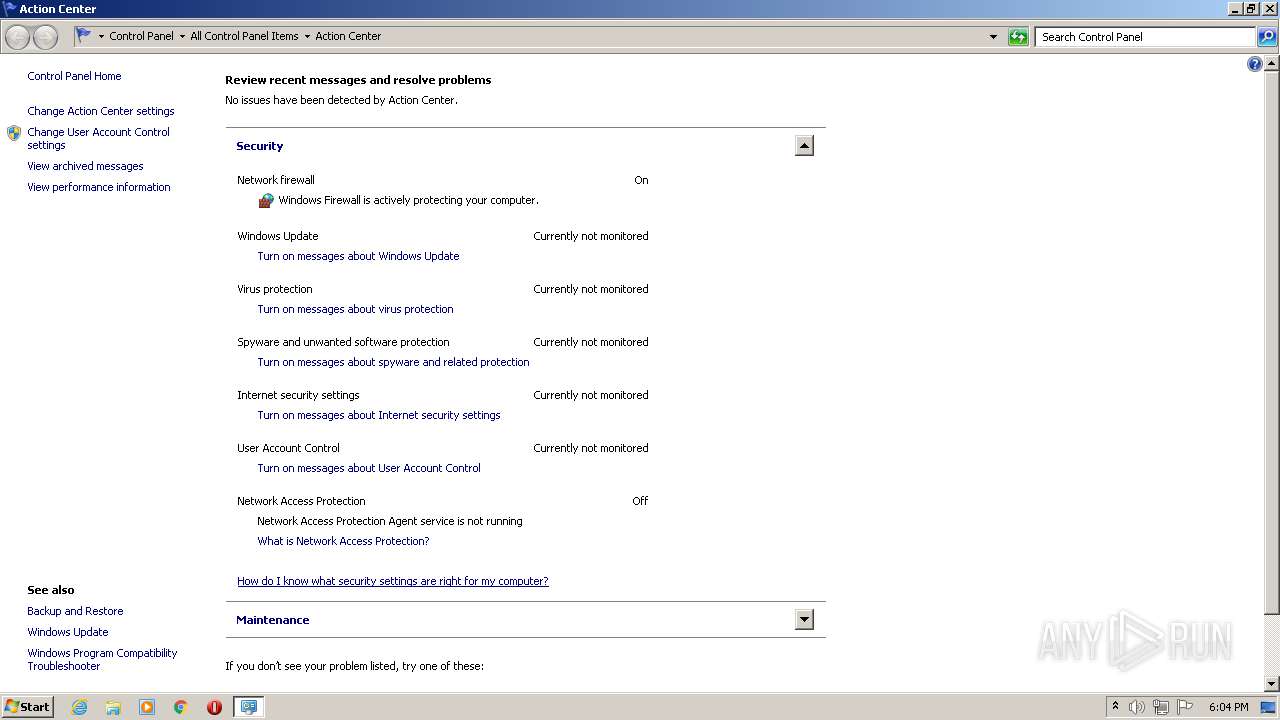Turn on messages about virus protection
The width and height of the screenshot is (1280, 720).
click(x=355, y=309)
